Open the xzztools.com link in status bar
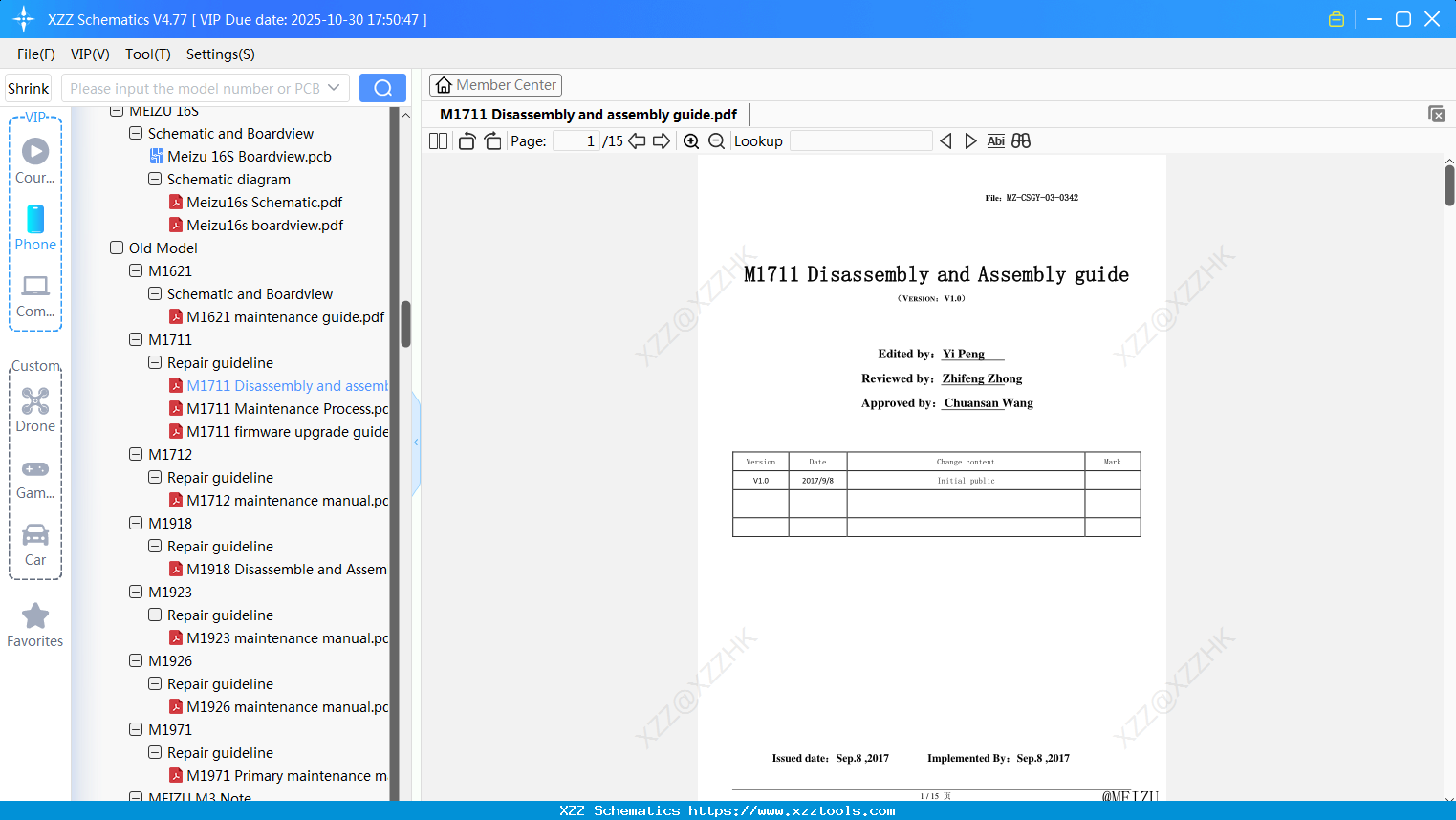1456x820 pixels. (x=792, y=810)
